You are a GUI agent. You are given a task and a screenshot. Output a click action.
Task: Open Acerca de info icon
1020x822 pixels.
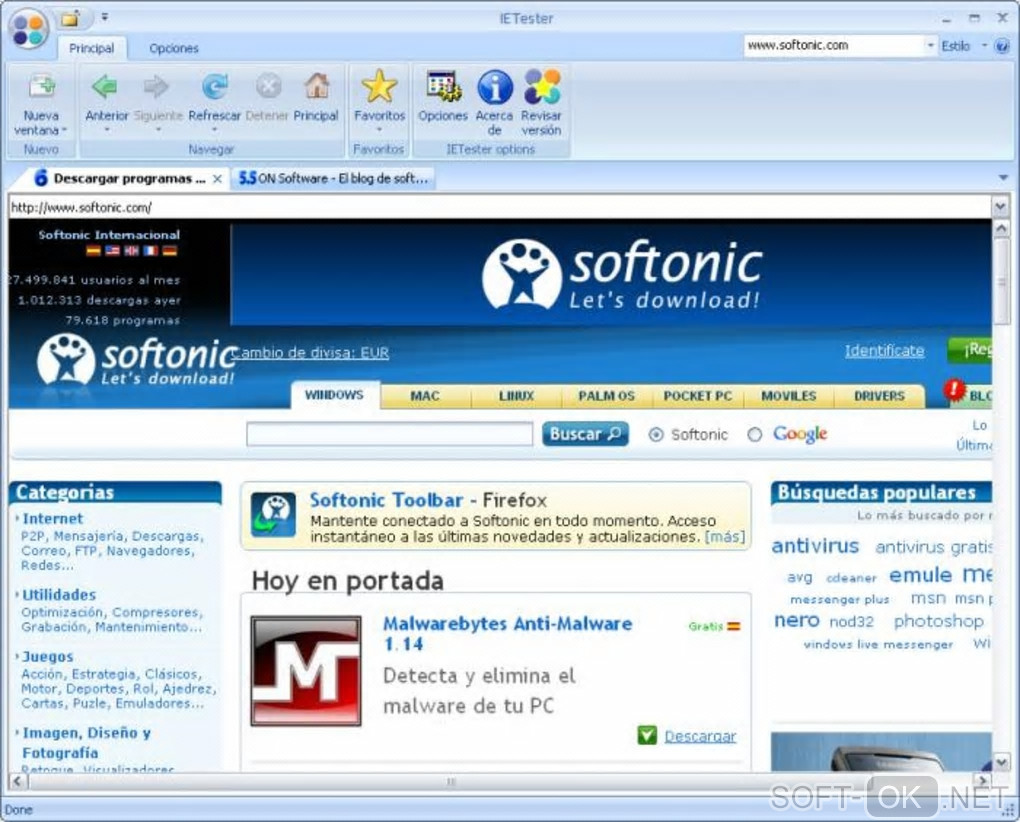[495, 87]
